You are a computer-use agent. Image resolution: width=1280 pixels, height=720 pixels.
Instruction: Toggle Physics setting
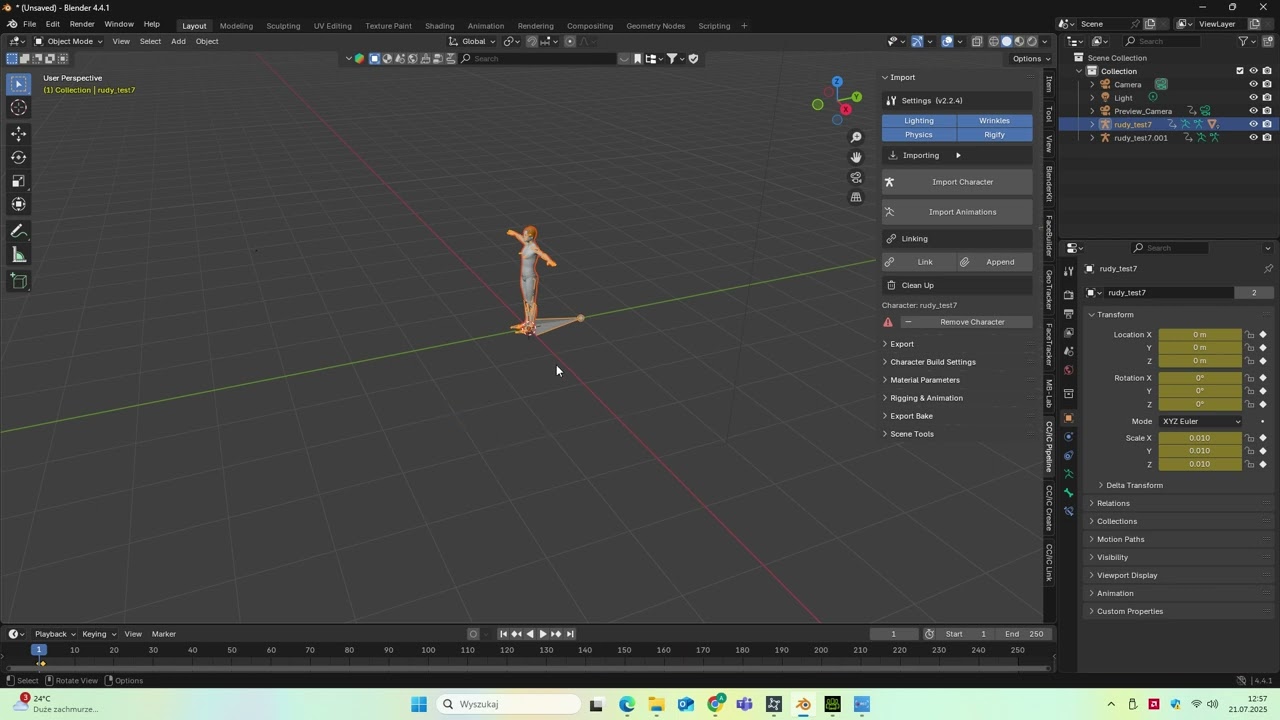[919, 135]
